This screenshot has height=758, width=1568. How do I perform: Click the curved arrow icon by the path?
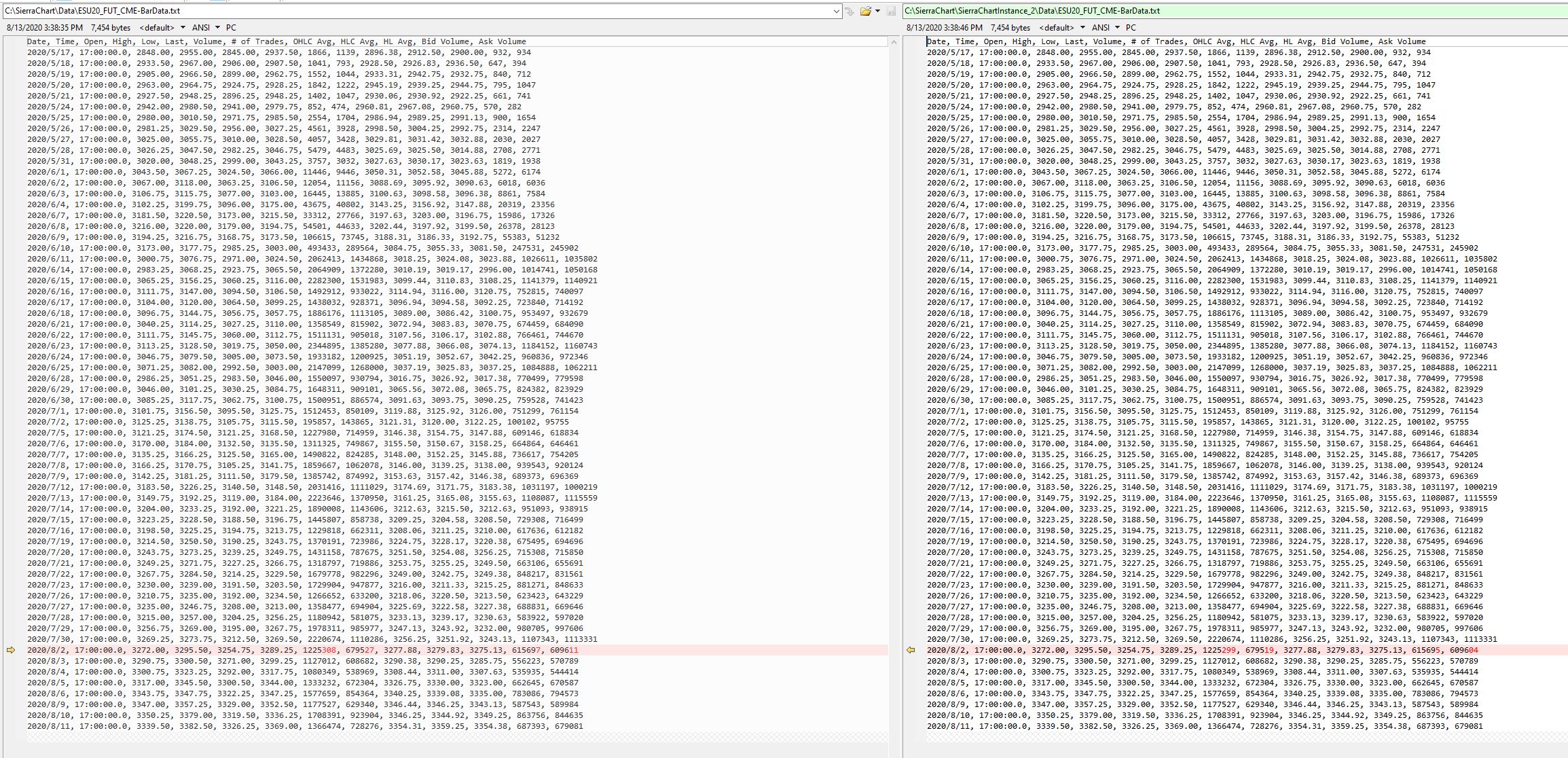click(x=849, y=11)
